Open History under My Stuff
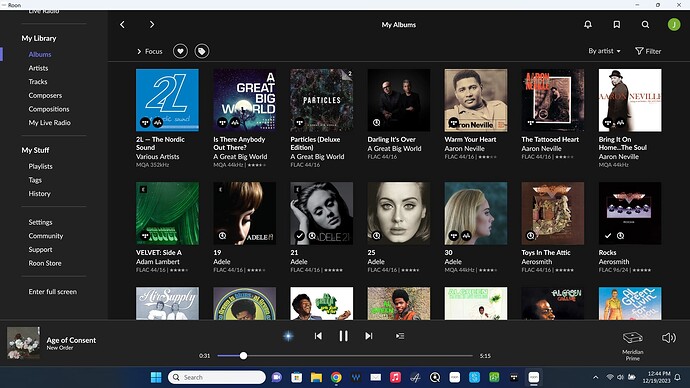 pos(39,194)
